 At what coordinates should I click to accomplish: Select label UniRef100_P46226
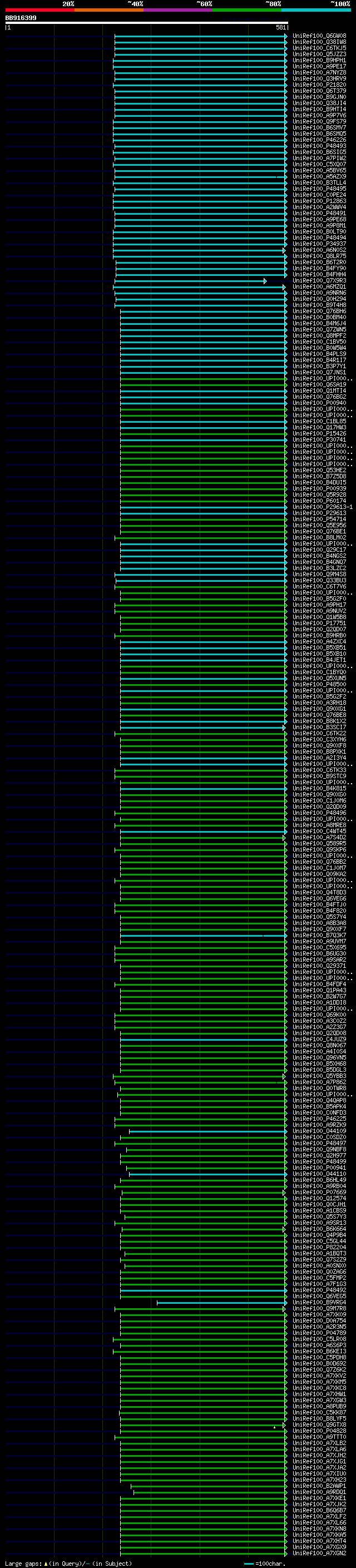pyautogui.click(x=319, y=140)
